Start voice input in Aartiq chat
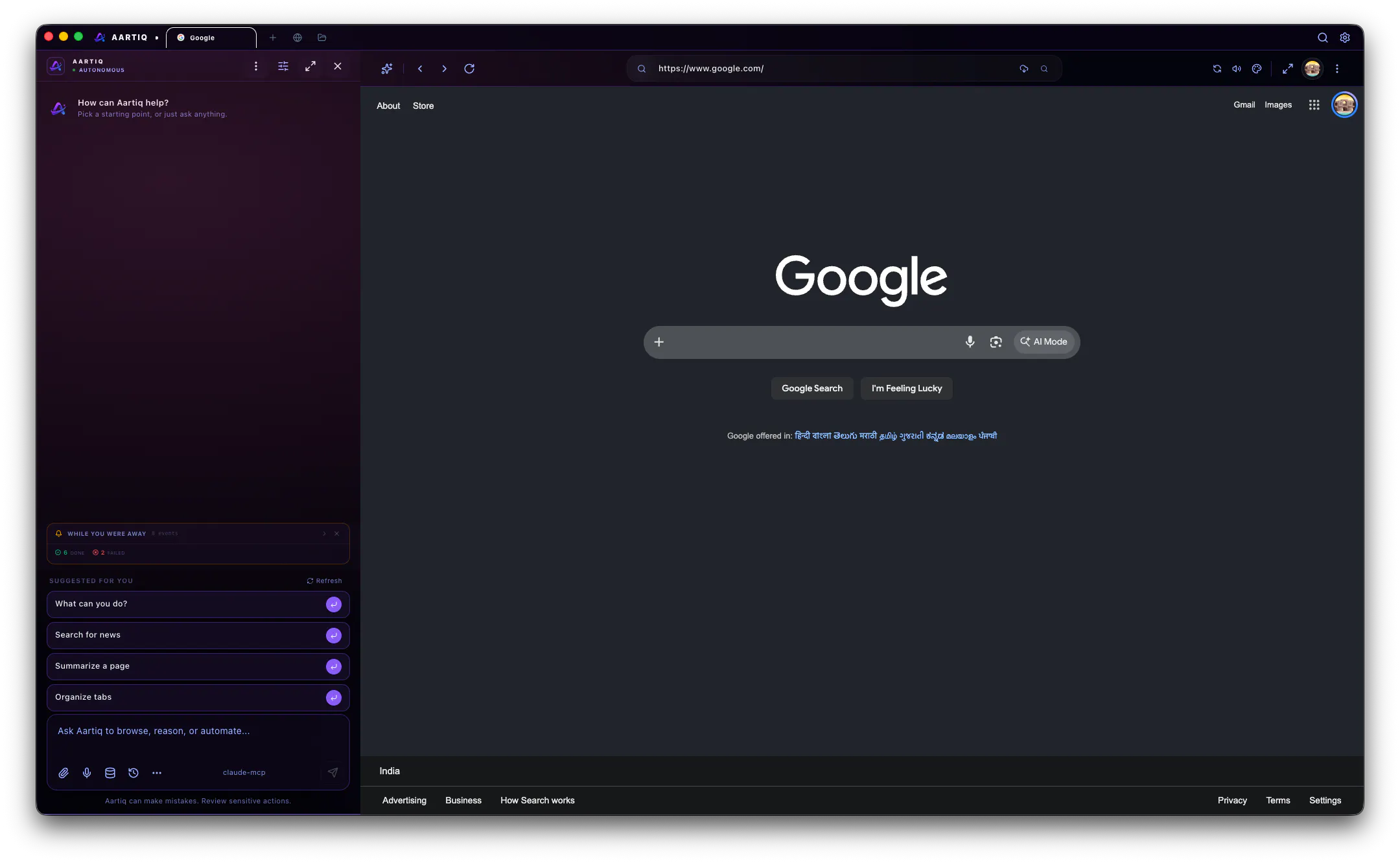Screen dimensions: 1400x863 pos(87,773)
